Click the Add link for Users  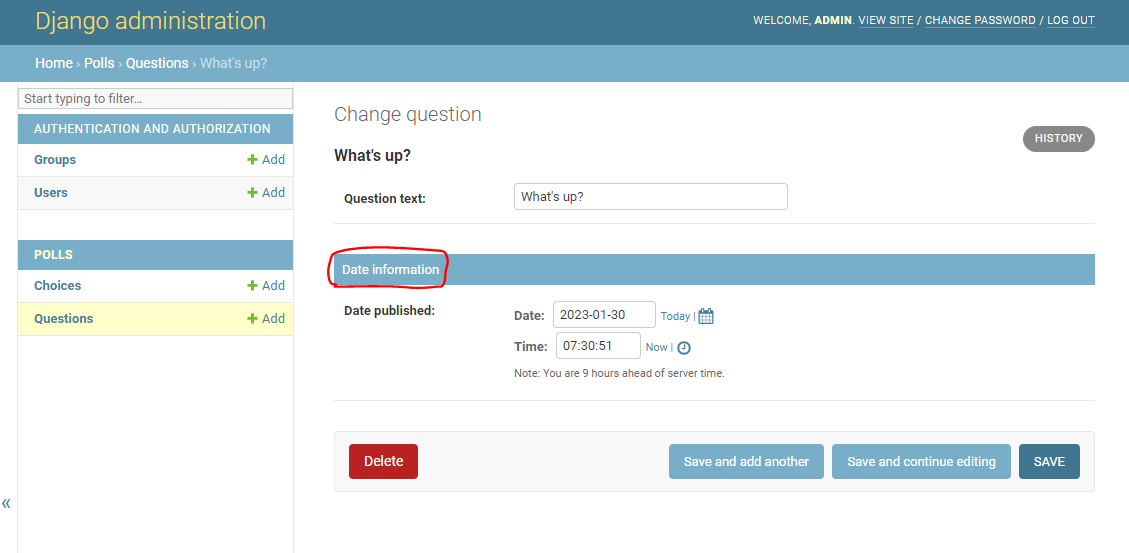point(266,192)
